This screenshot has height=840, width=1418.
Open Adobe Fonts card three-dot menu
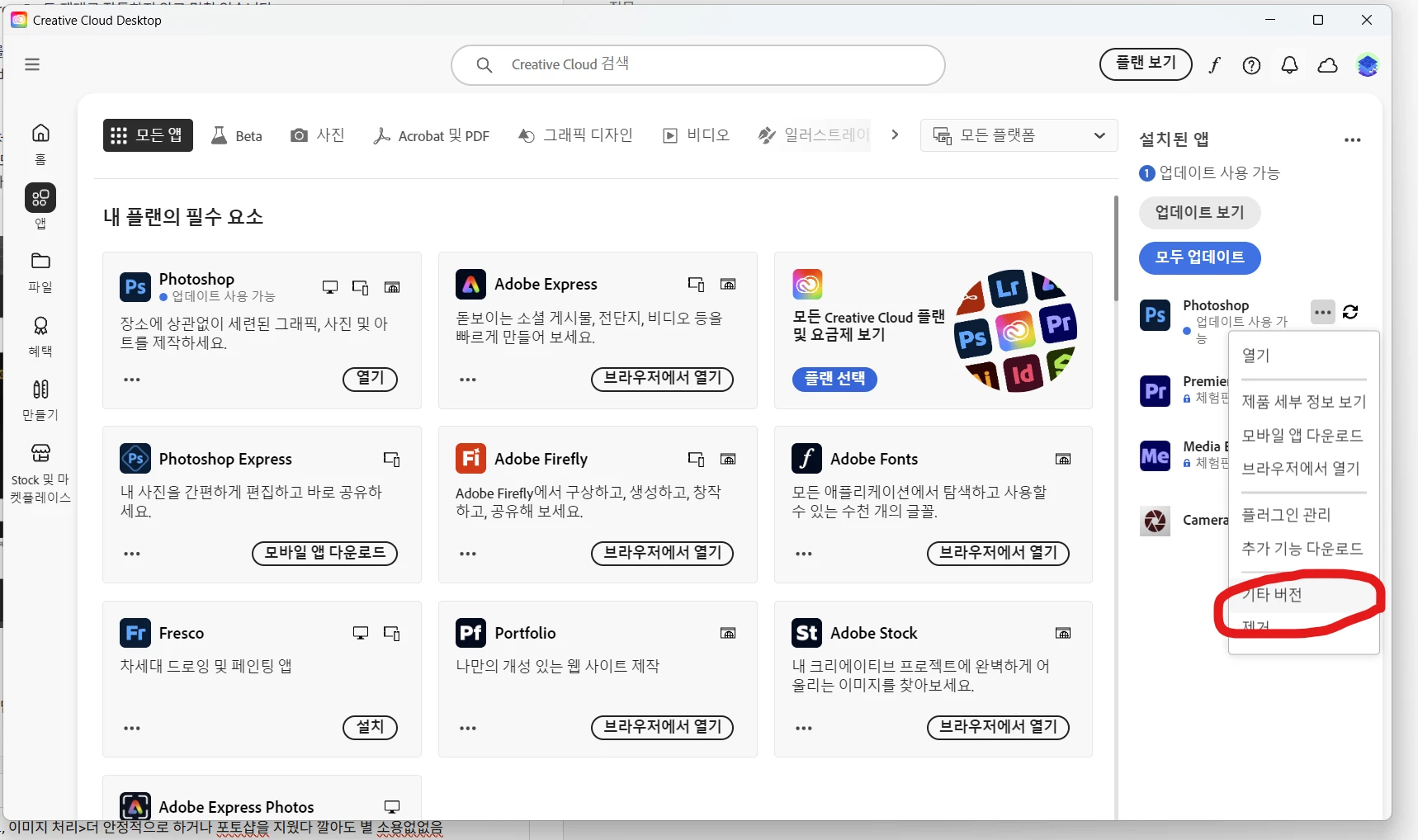pos(804,554)
